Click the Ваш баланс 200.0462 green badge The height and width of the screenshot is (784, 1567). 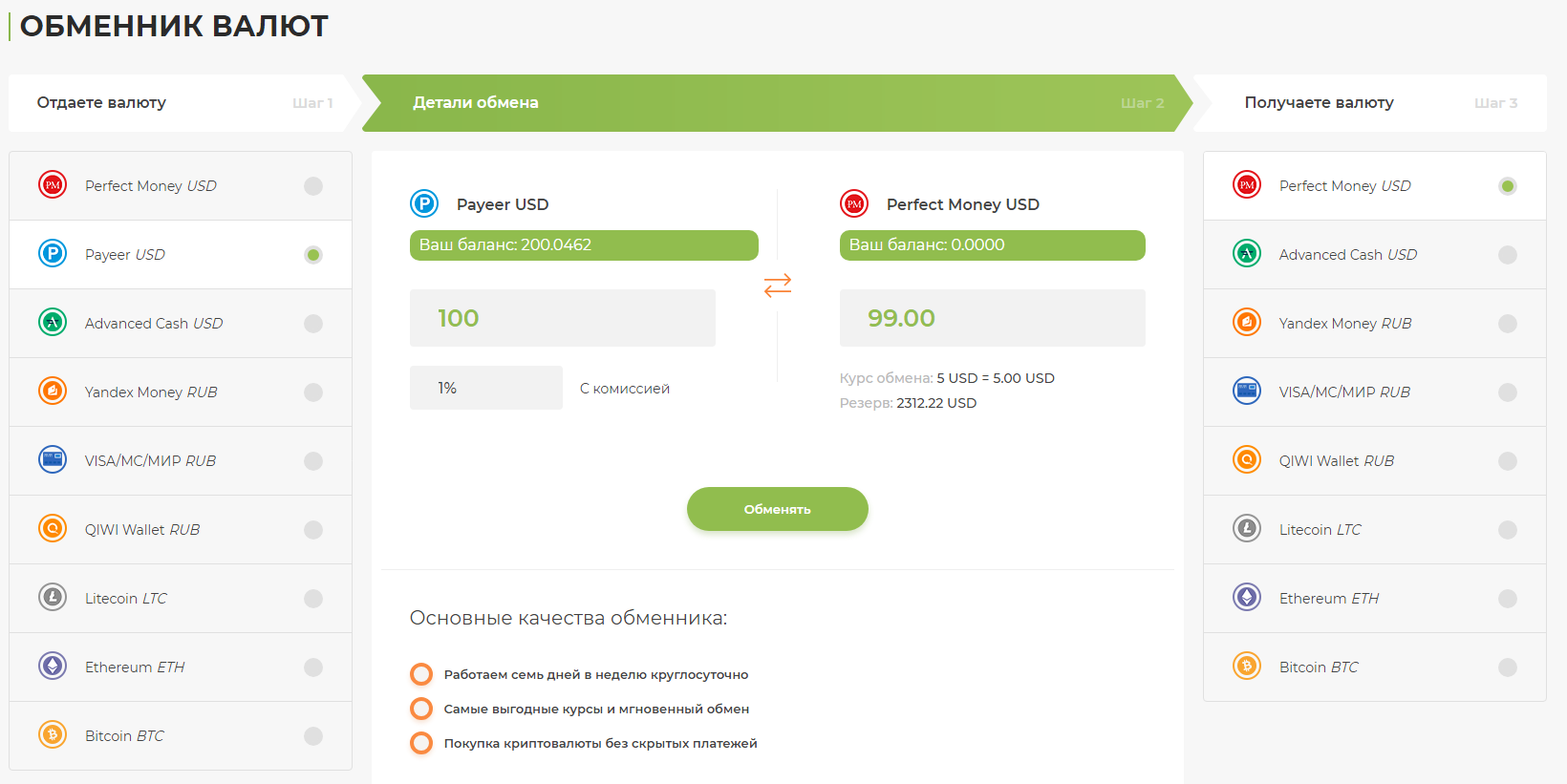coord(583,245)
